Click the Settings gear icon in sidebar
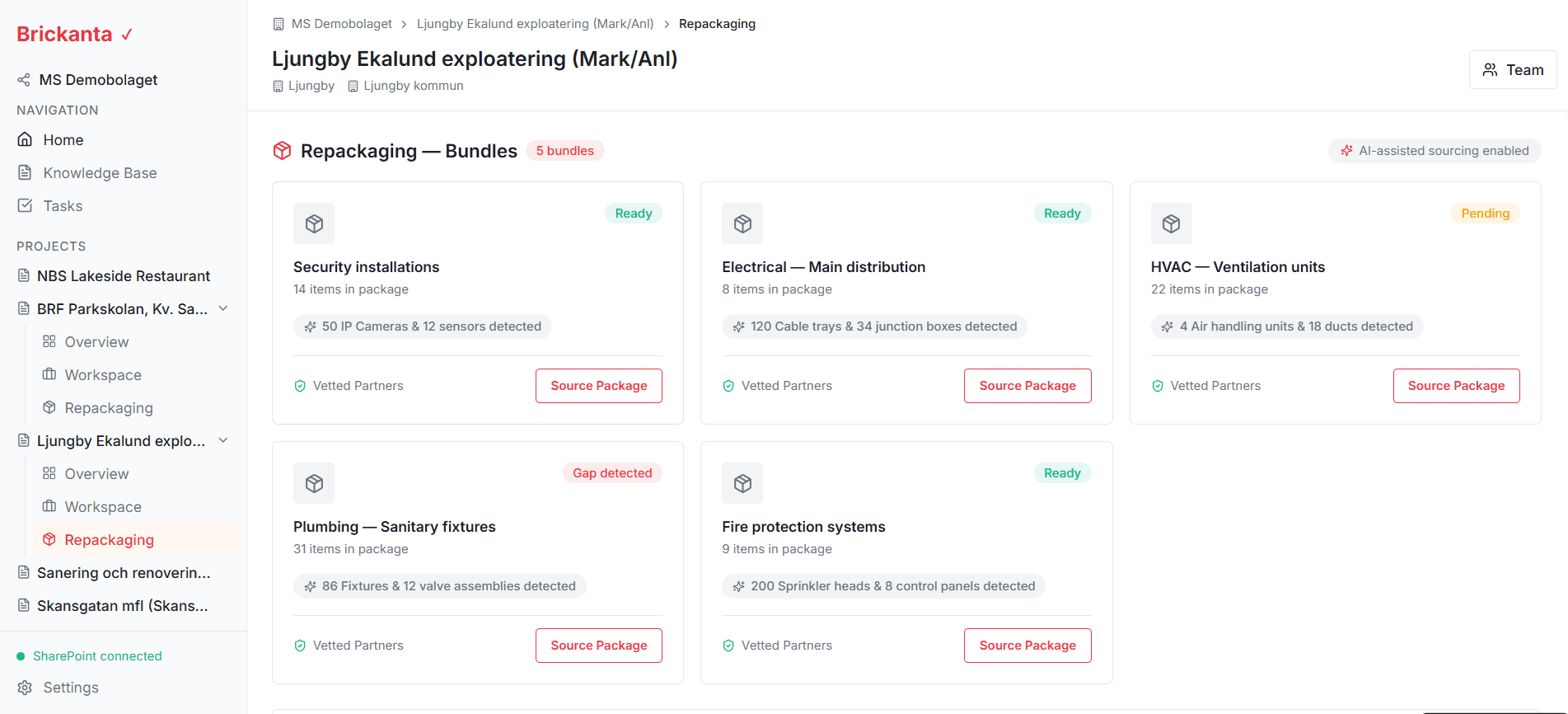The height and width of the screenshot is (714, 1568). point(25,688)
